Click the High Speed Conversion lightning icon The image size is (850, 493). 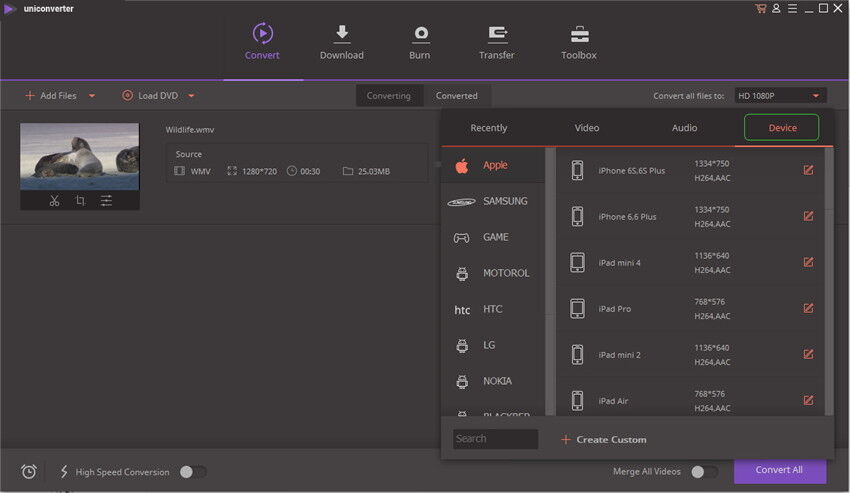click(64, 471)
